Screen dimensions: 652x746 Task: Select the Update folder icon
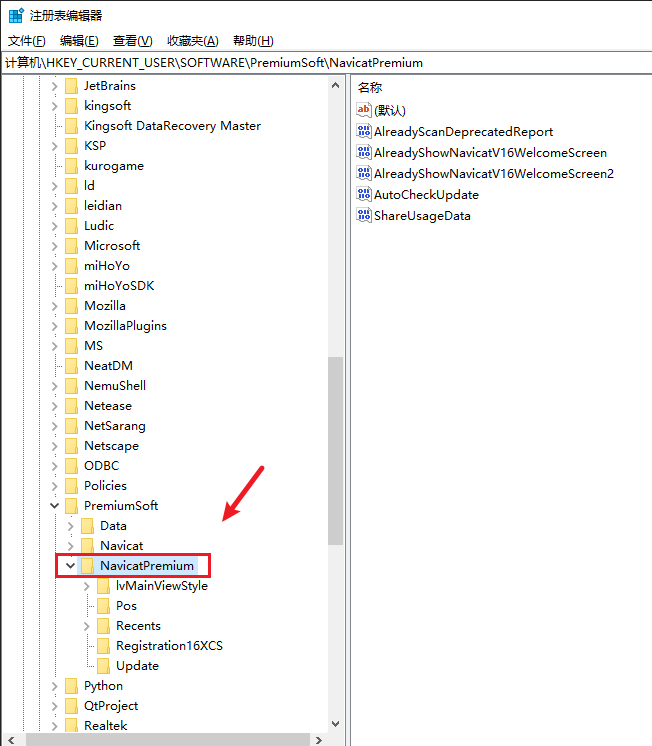(x=103, y=666)
